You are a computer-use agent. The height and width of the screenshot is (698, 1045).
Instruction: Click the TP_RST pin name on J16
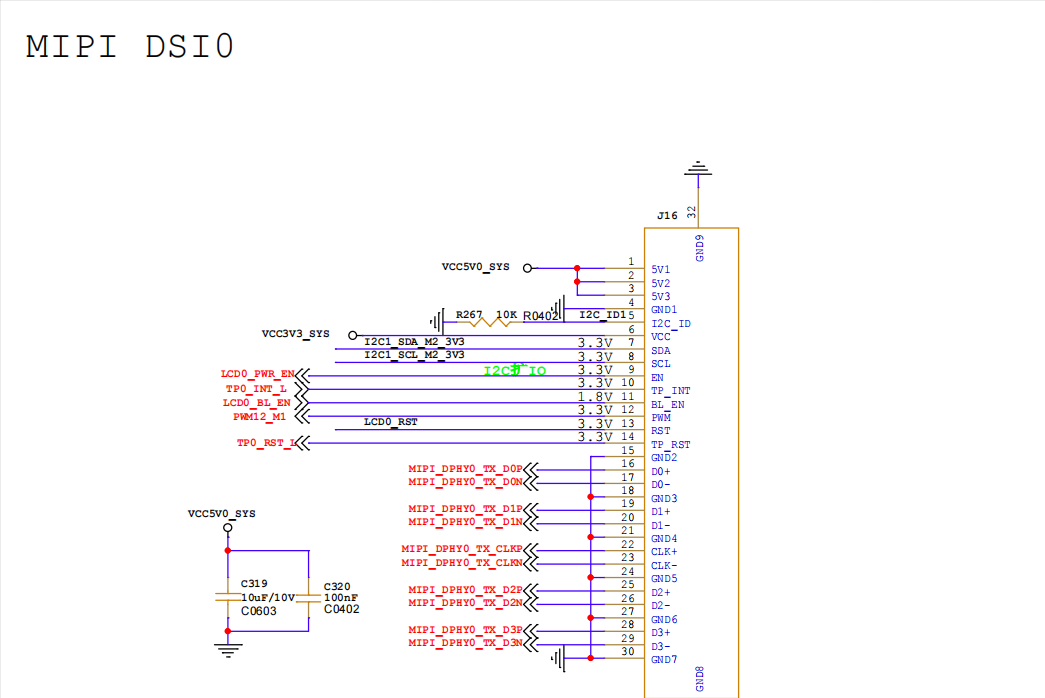tap(670, 445)
